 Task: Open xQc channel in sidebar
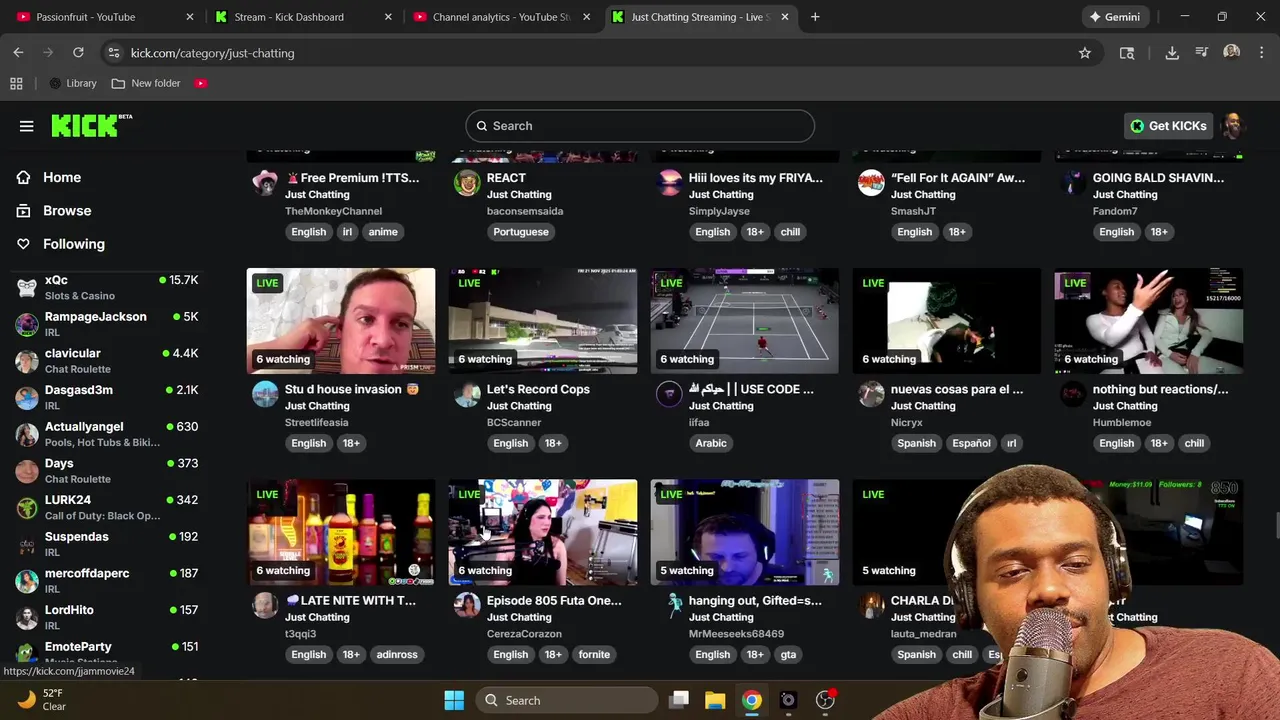point(108,287)
